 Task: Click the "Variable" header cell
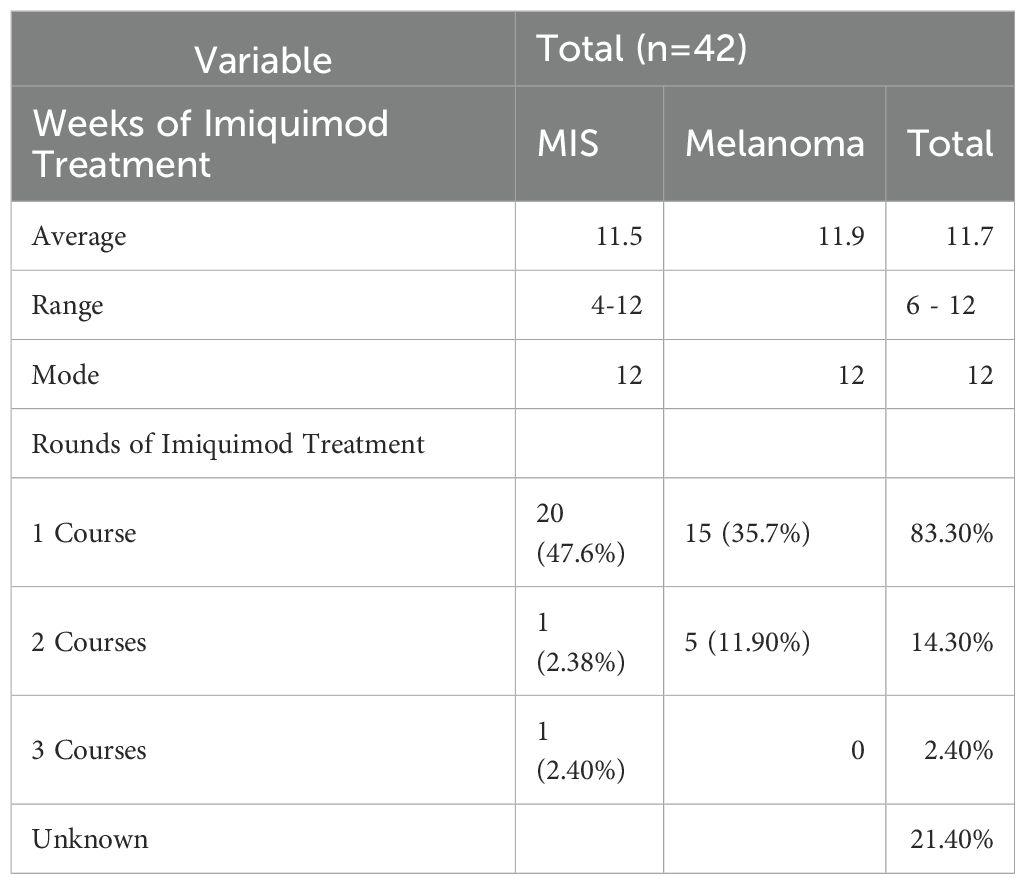click(x=263, y=61)
